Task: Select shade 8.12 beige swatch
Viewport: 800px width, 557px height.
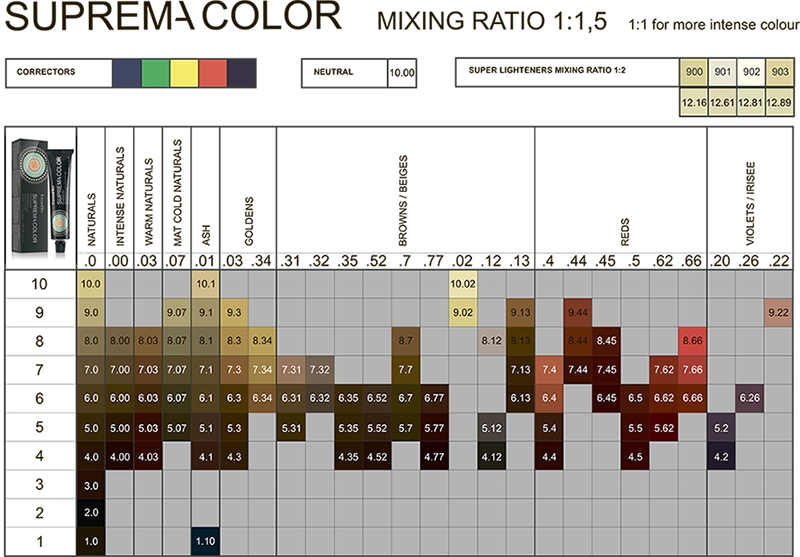Action: (491, 341)
